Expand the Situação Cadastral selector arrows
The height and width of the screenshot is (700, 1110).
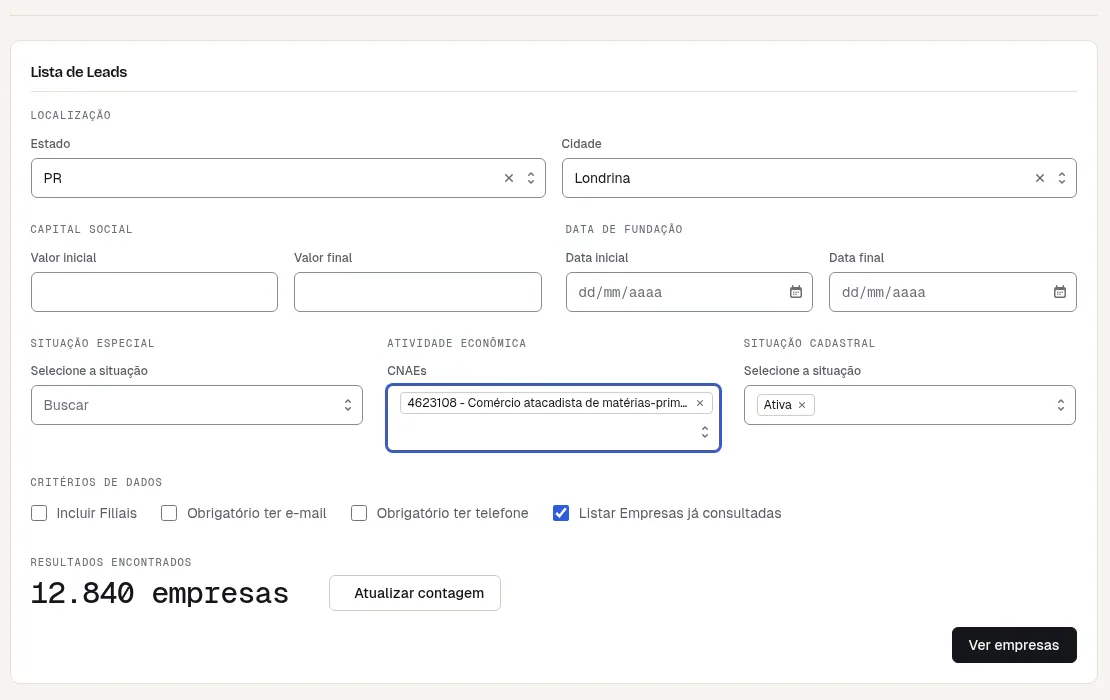(x=1060, y=405)
